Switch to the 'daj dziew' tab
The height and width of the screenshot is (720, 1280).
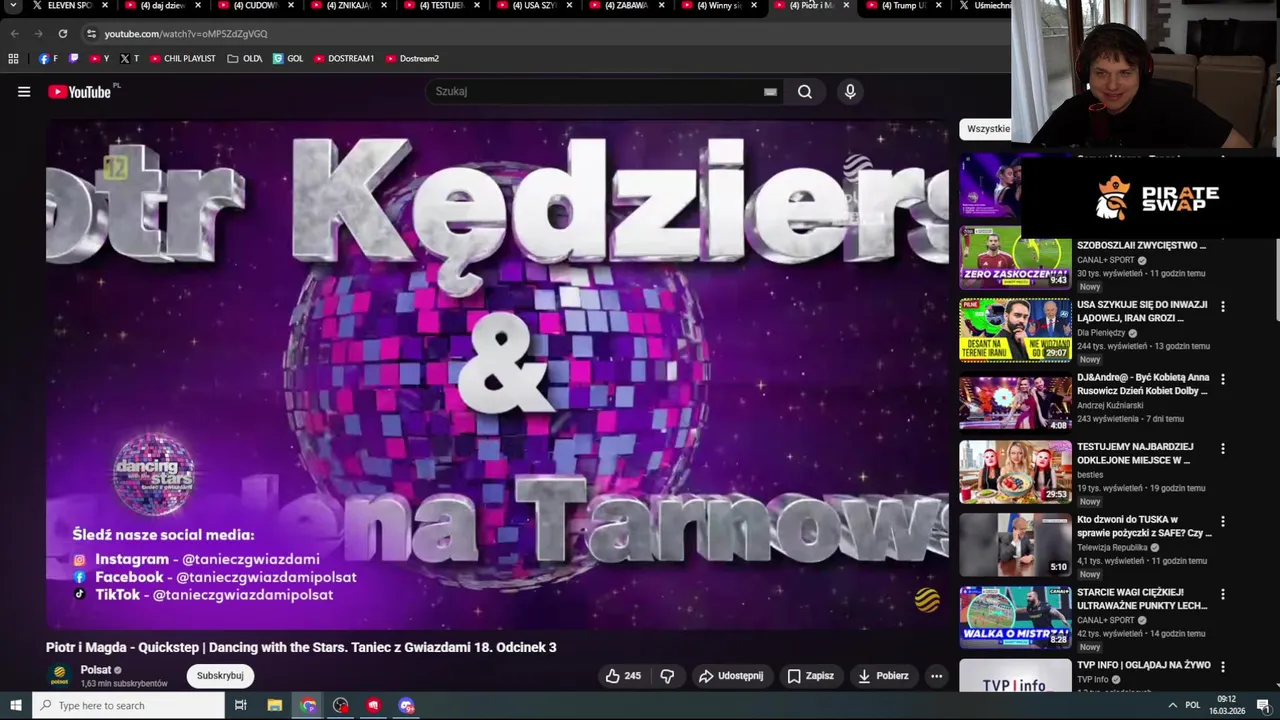(x=162, y=6)
